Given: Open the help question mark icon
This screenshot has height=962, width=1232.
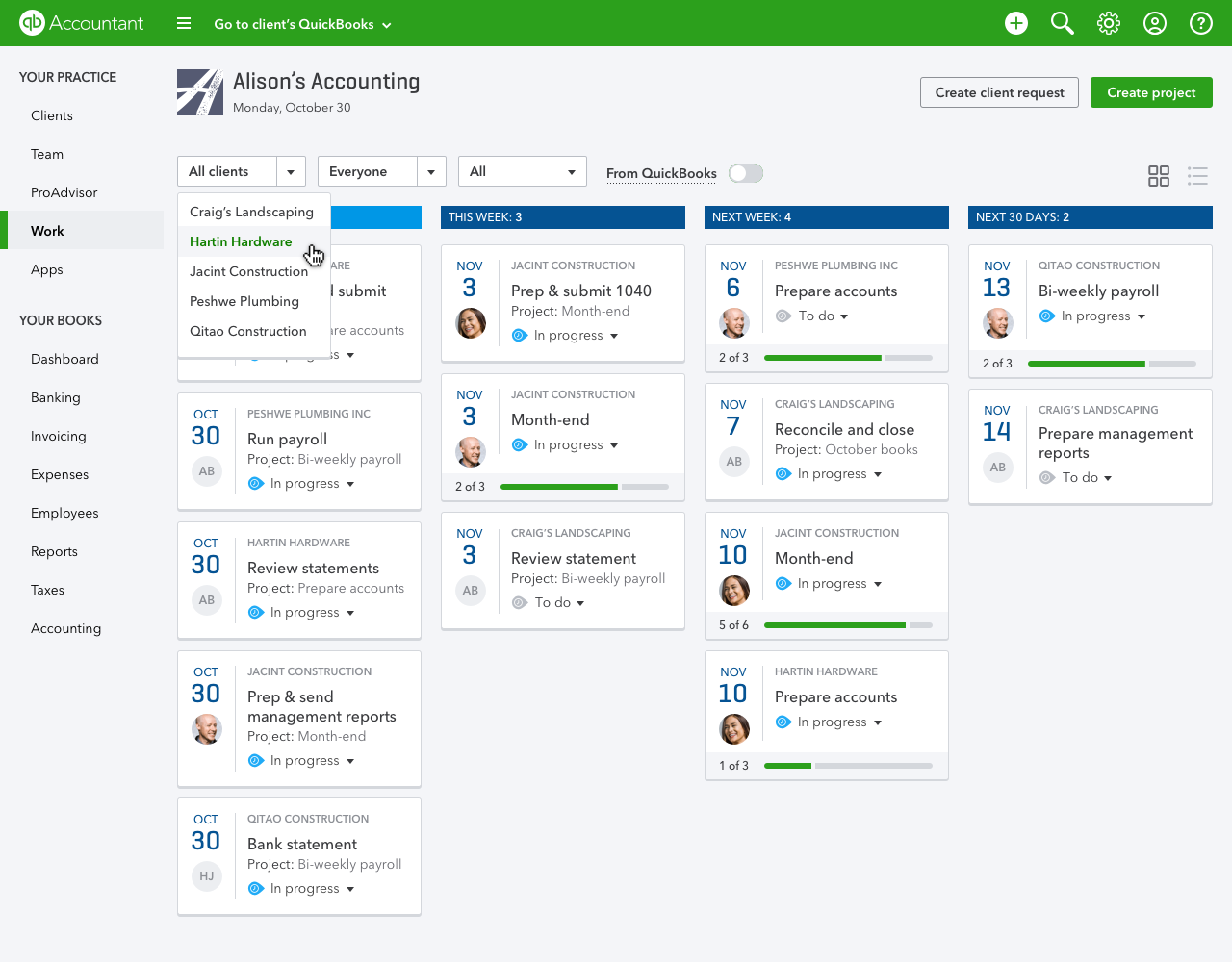Looking at the screenshot, I should 1201,23.
